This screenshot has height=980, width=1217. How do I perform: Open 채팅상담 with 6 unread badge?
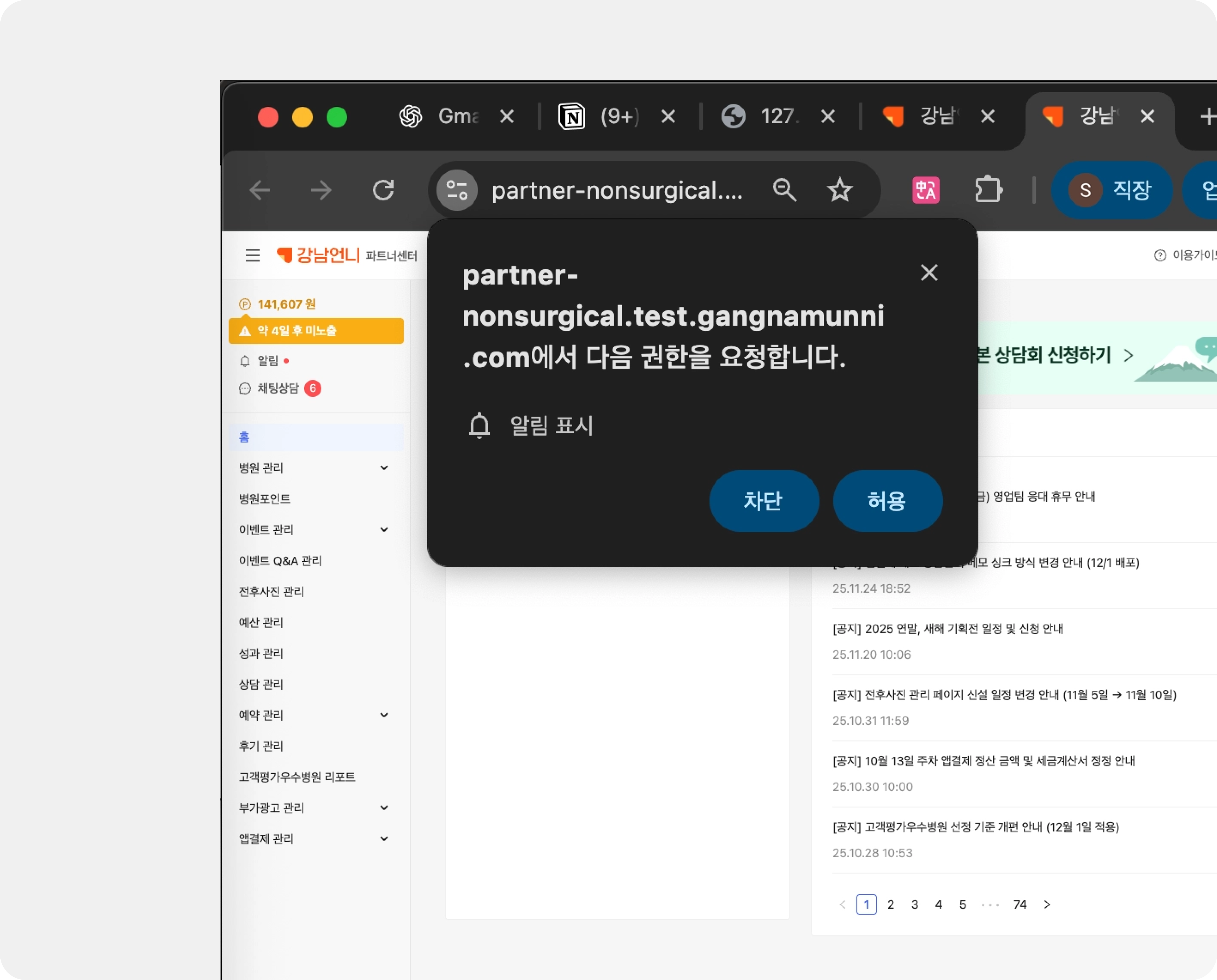278,388
